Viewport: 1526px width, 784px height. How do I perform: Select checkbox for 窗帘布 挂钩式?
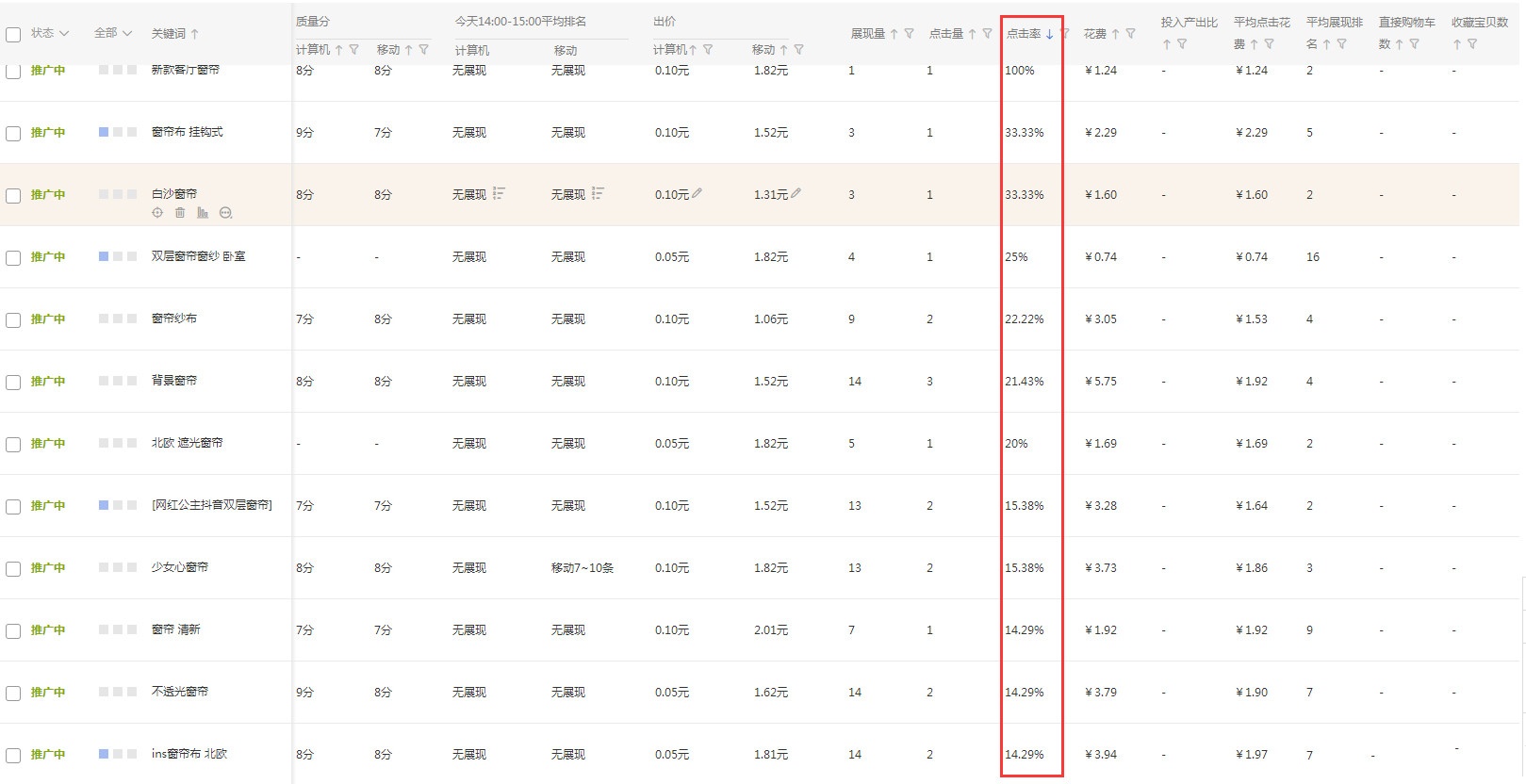(x=13, y=134)
